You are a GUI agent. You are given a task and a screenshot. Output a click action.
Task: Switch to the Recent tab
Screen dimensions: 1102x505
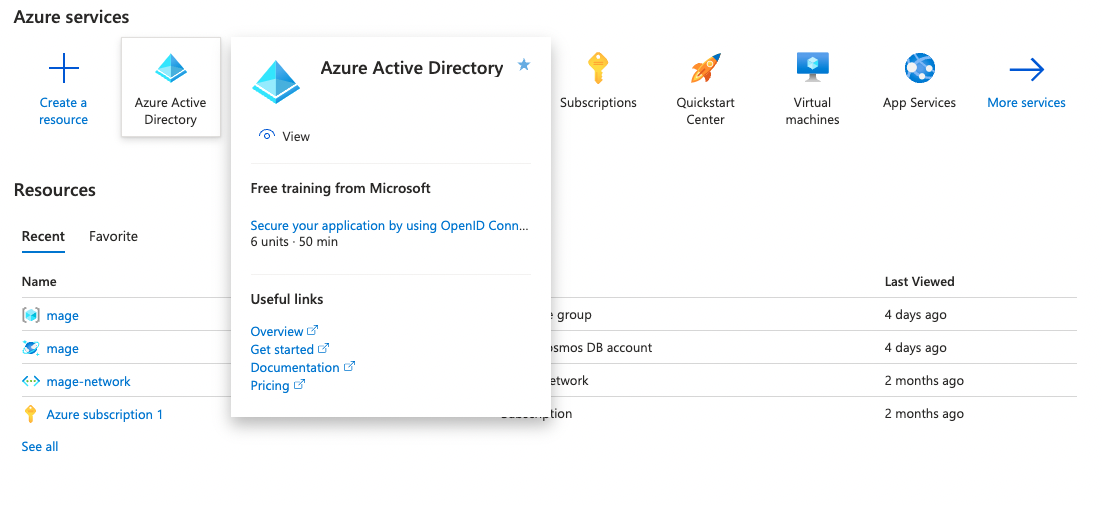[43, 237]
